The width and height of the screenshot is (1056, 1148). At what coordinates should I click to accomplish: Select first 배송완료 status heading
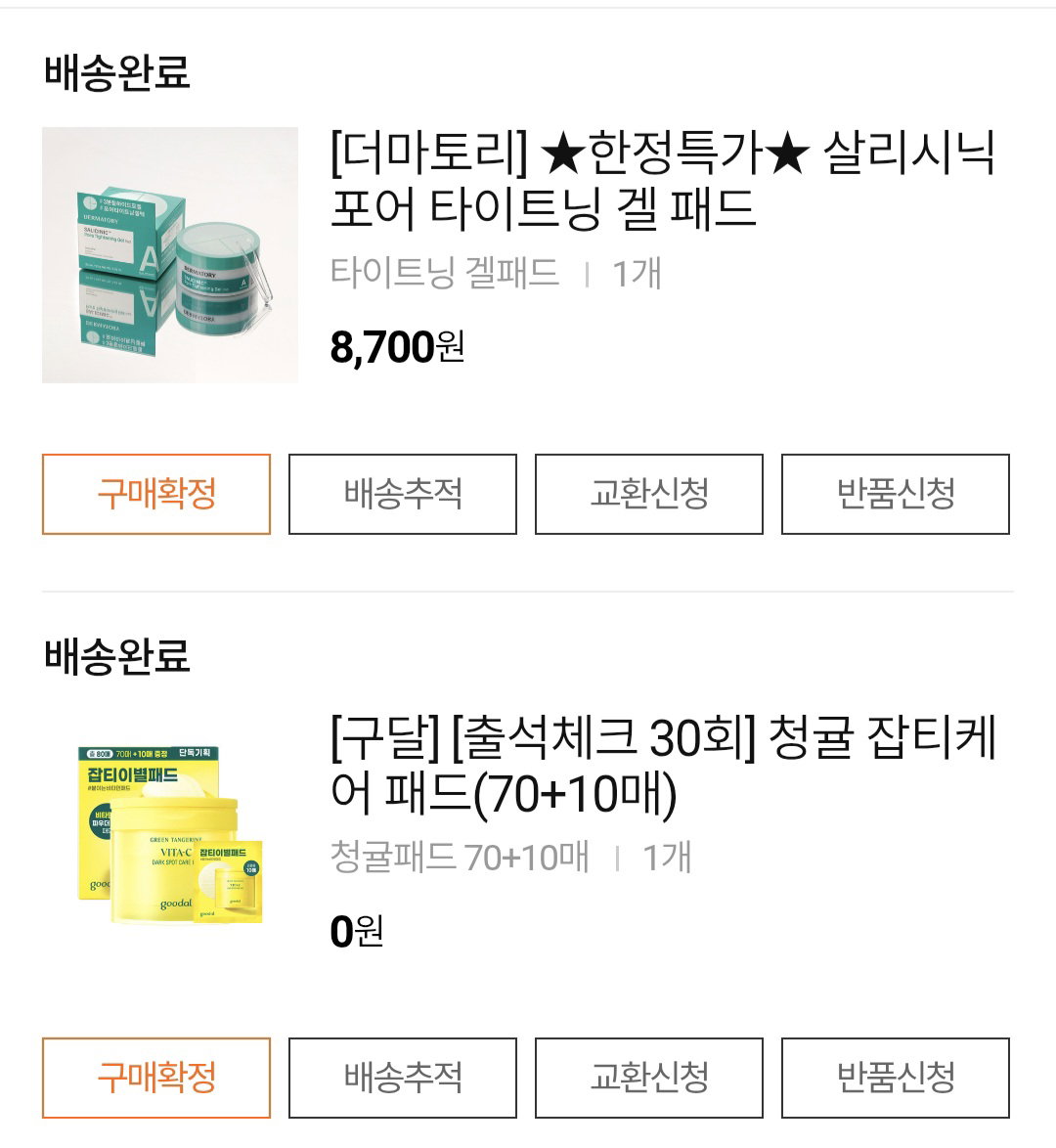point(117,71)
